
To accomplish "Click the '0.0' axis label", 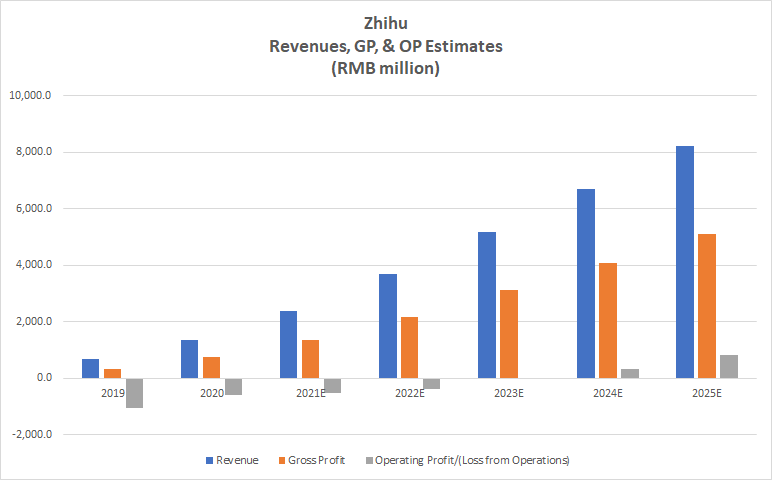I will click(44, 378).
